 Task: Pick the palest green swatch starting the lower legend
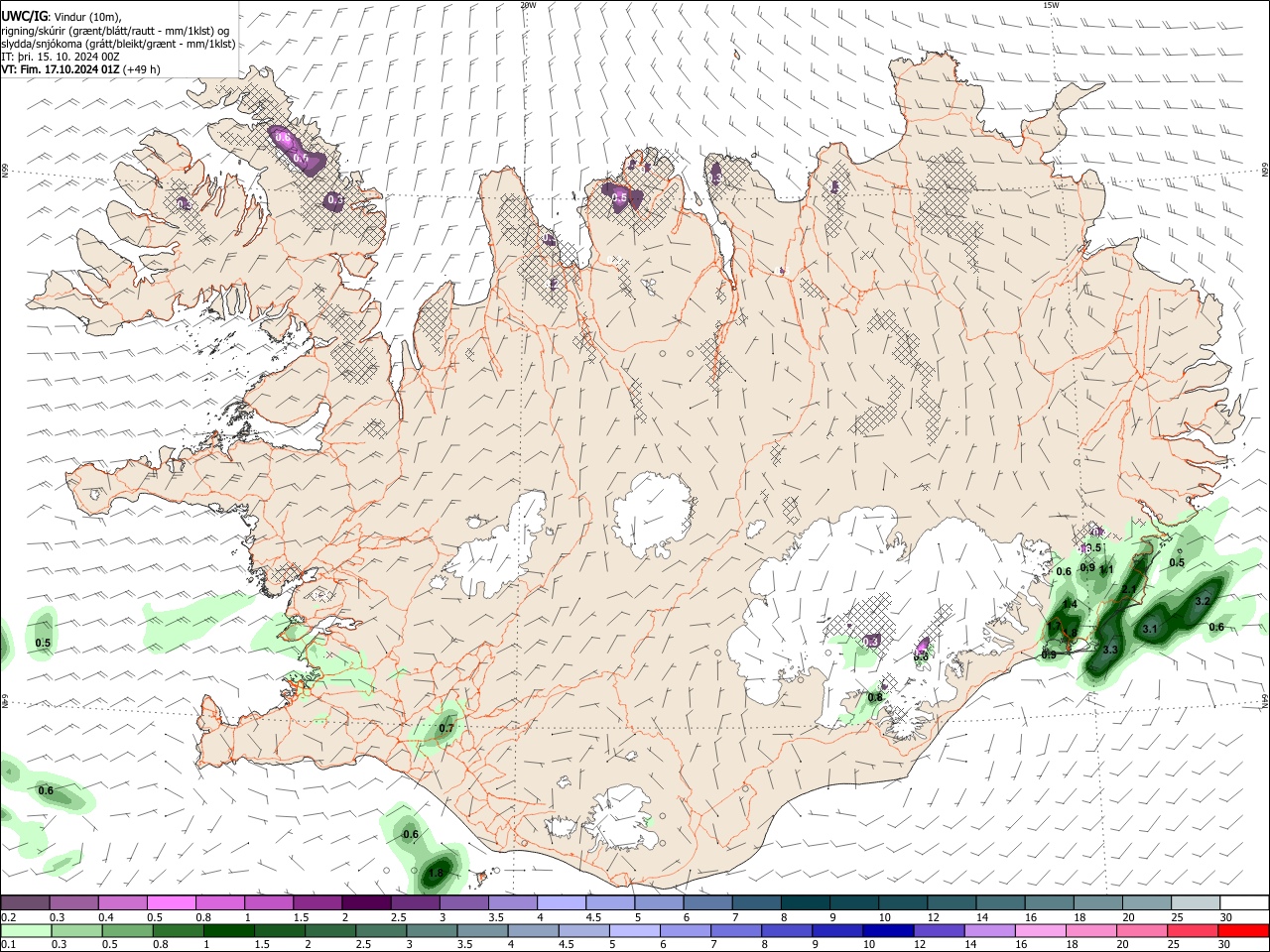26,931
